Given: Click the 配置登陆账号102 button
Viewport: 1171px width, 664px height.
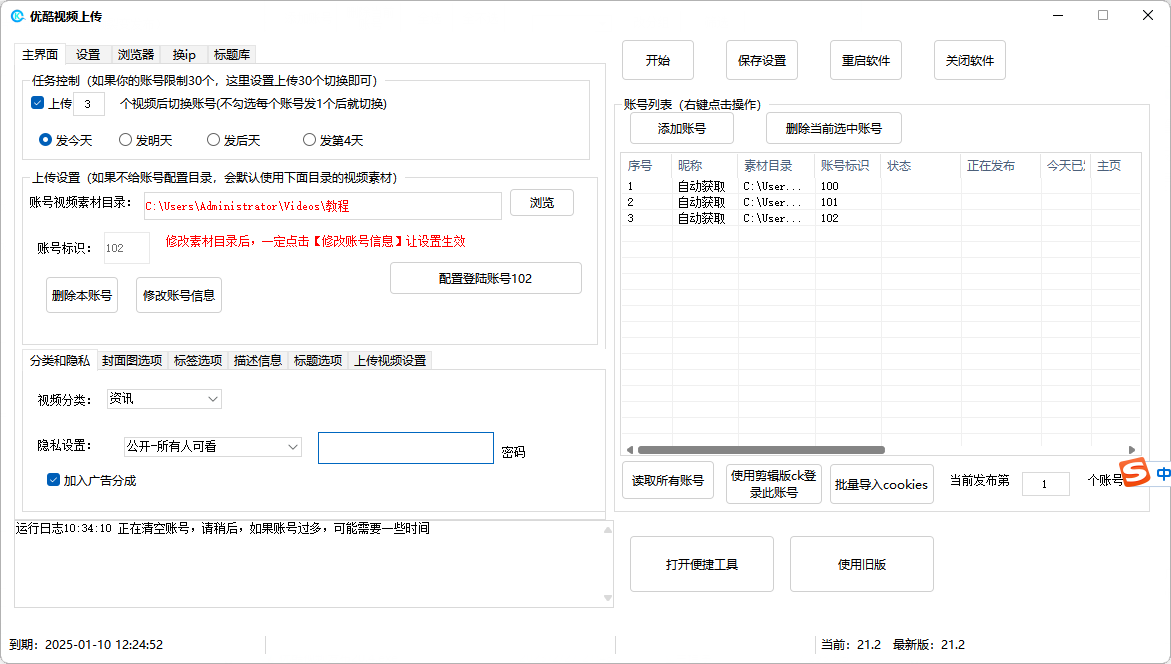Looking at the screenshot, I should coord(485,279).
